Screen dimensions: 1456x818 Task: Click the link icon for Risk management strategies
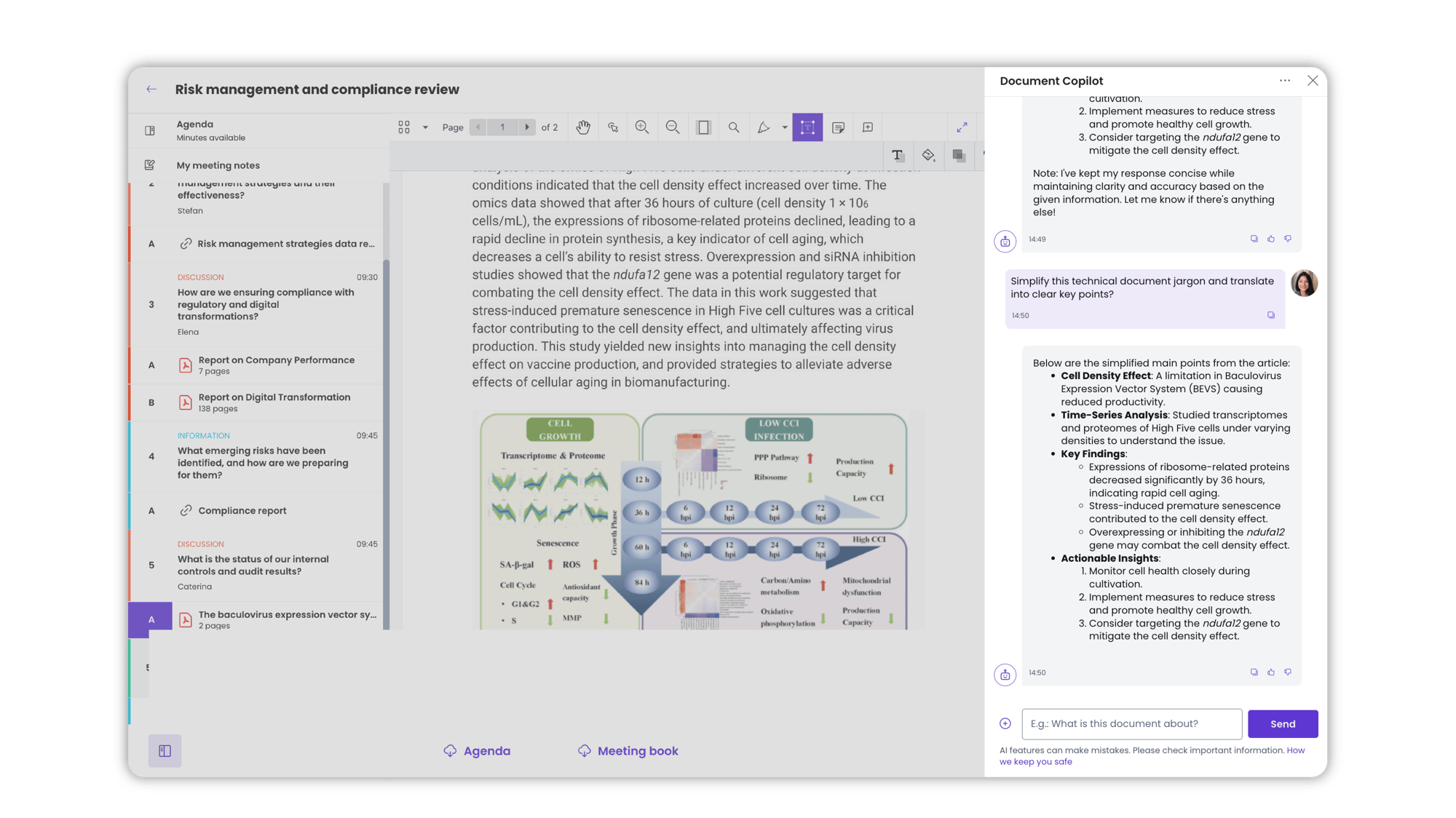186,244
